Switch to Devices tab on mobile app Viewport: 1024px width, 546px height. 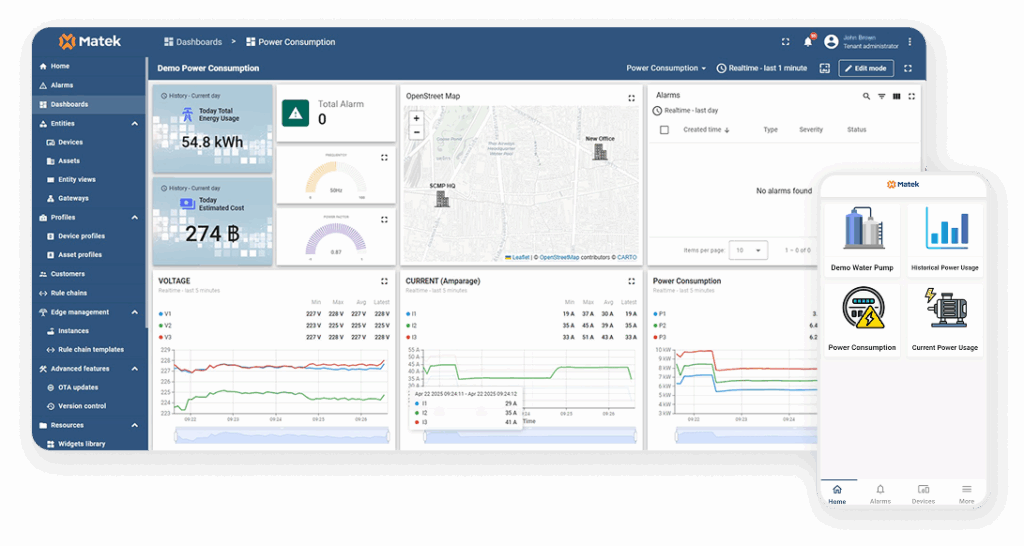tap(923, 492)
